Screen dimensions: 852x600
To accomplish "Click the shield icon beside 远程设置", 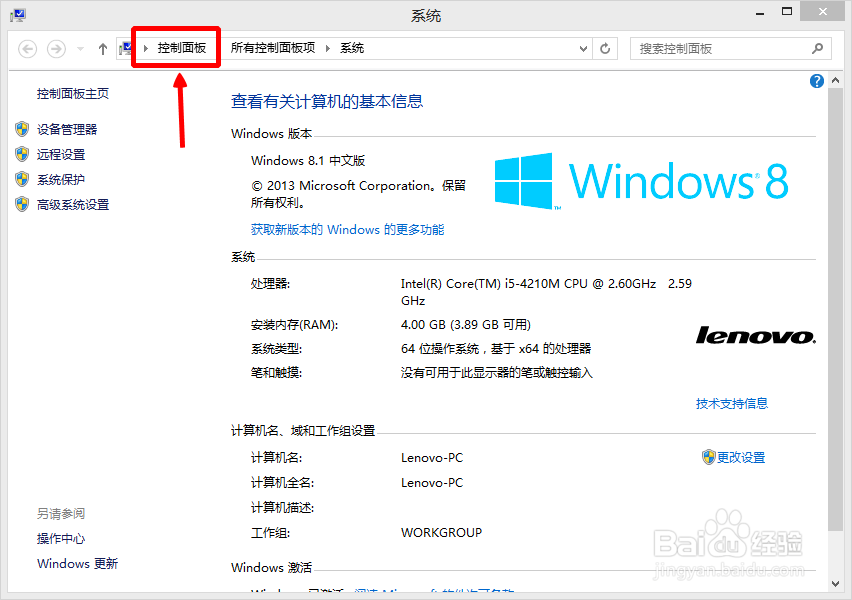I will (x=22, y=154).
